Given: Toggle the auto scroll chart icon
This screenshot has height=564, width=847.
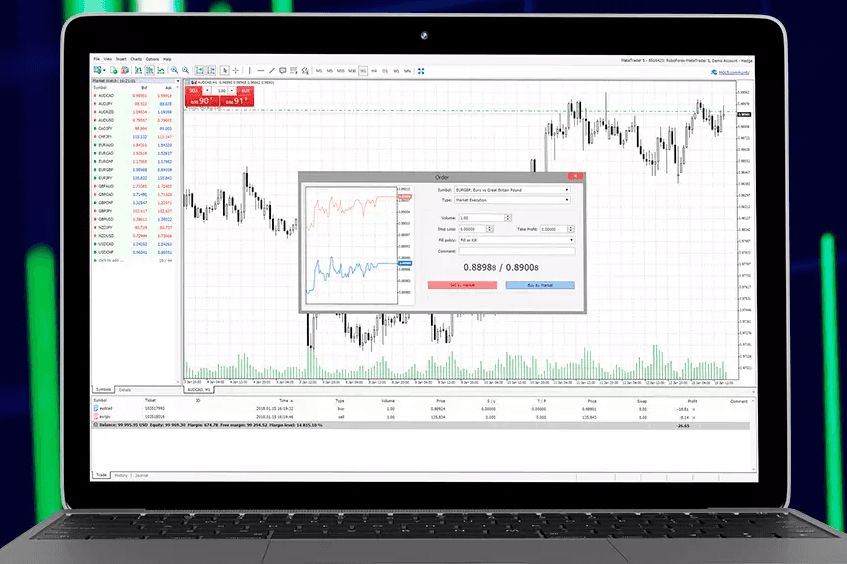Looking at the screenshot, I should point(199,70).
